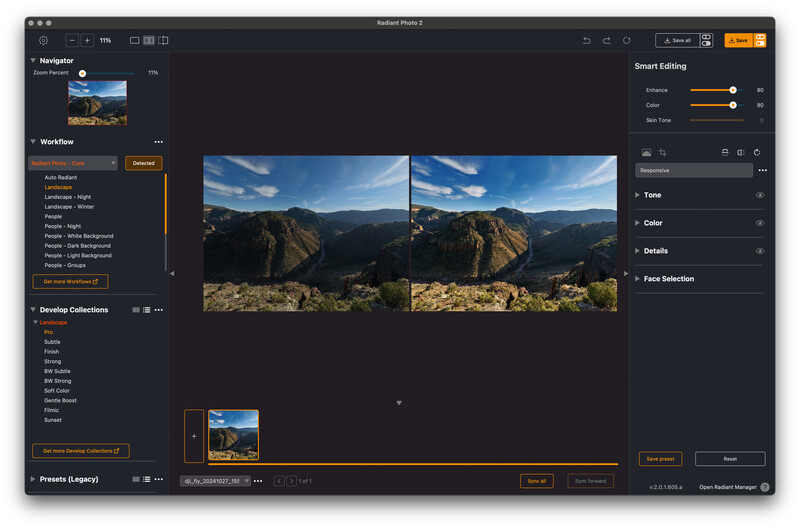Screen dimensions: 800x528
Task: Choose the Sunset develop preset
Action: click(53, 420)
